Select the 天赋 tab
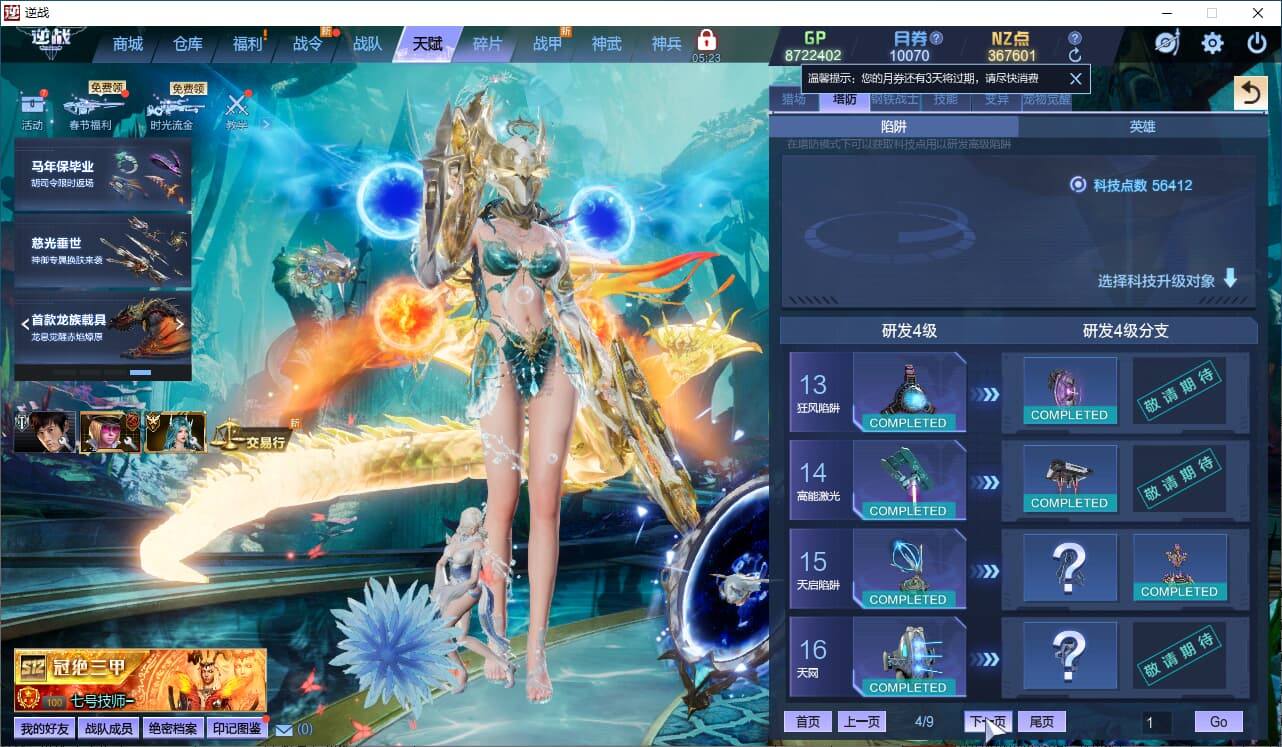The width and height of the screenshot is (1282, 747). 428,44
